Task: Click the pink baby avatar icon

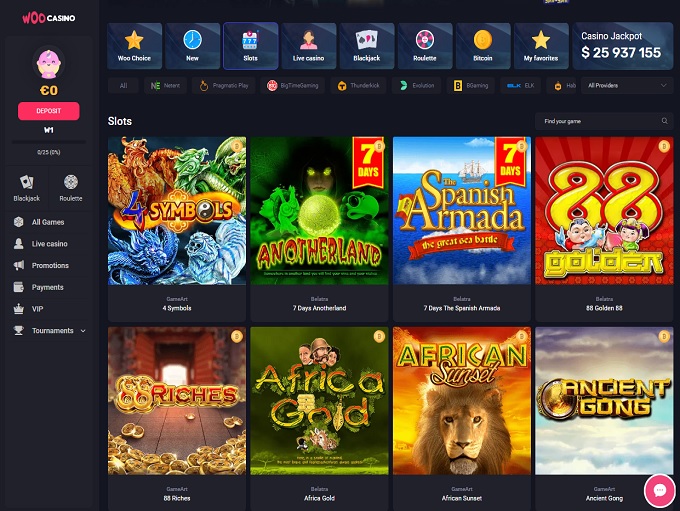Action: point(49,64)
